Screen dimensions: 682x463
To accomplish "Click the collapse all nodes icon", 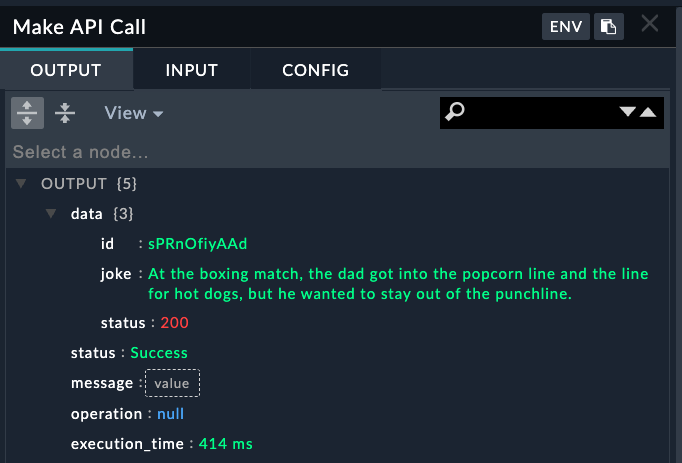I will [x=65, y=113].
